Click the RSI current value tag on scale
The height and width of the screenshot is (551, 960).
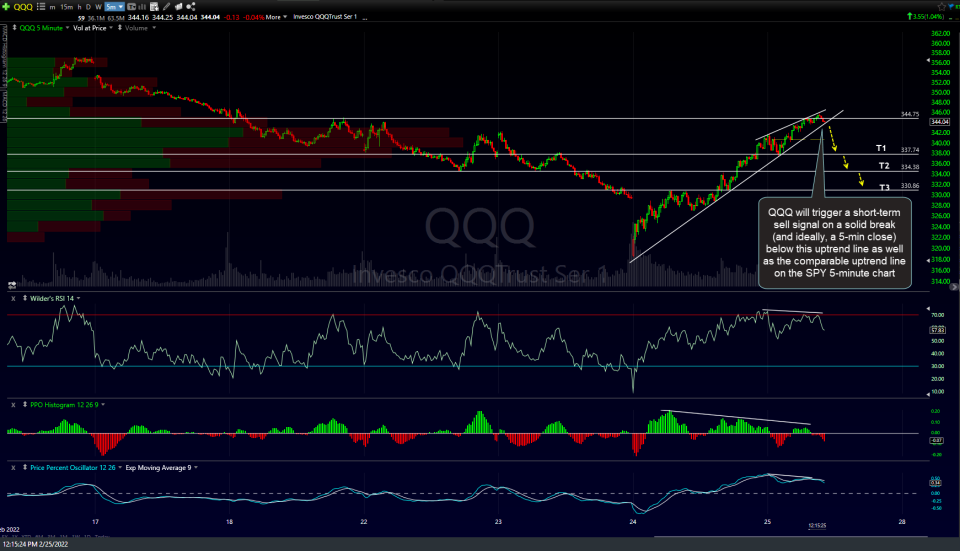pyautogui.click(x=937, y=330)
